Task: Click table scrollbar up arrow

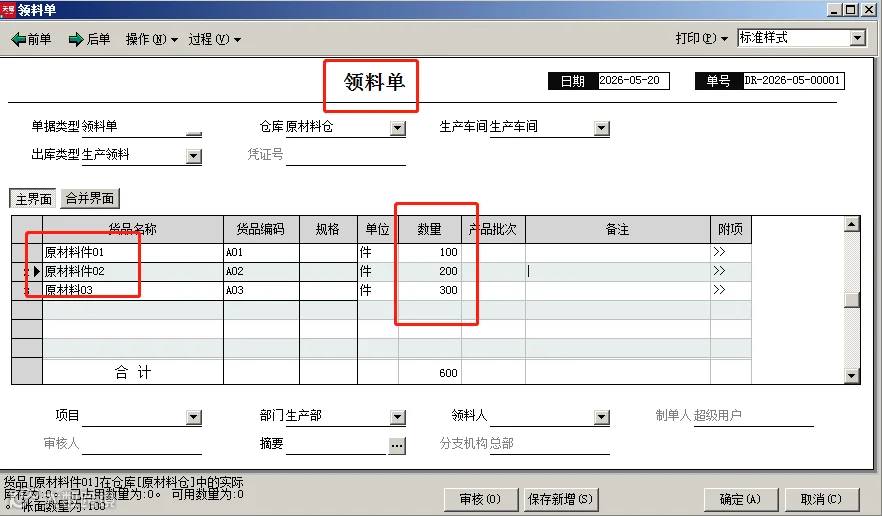Action: [x=852, y=225]
